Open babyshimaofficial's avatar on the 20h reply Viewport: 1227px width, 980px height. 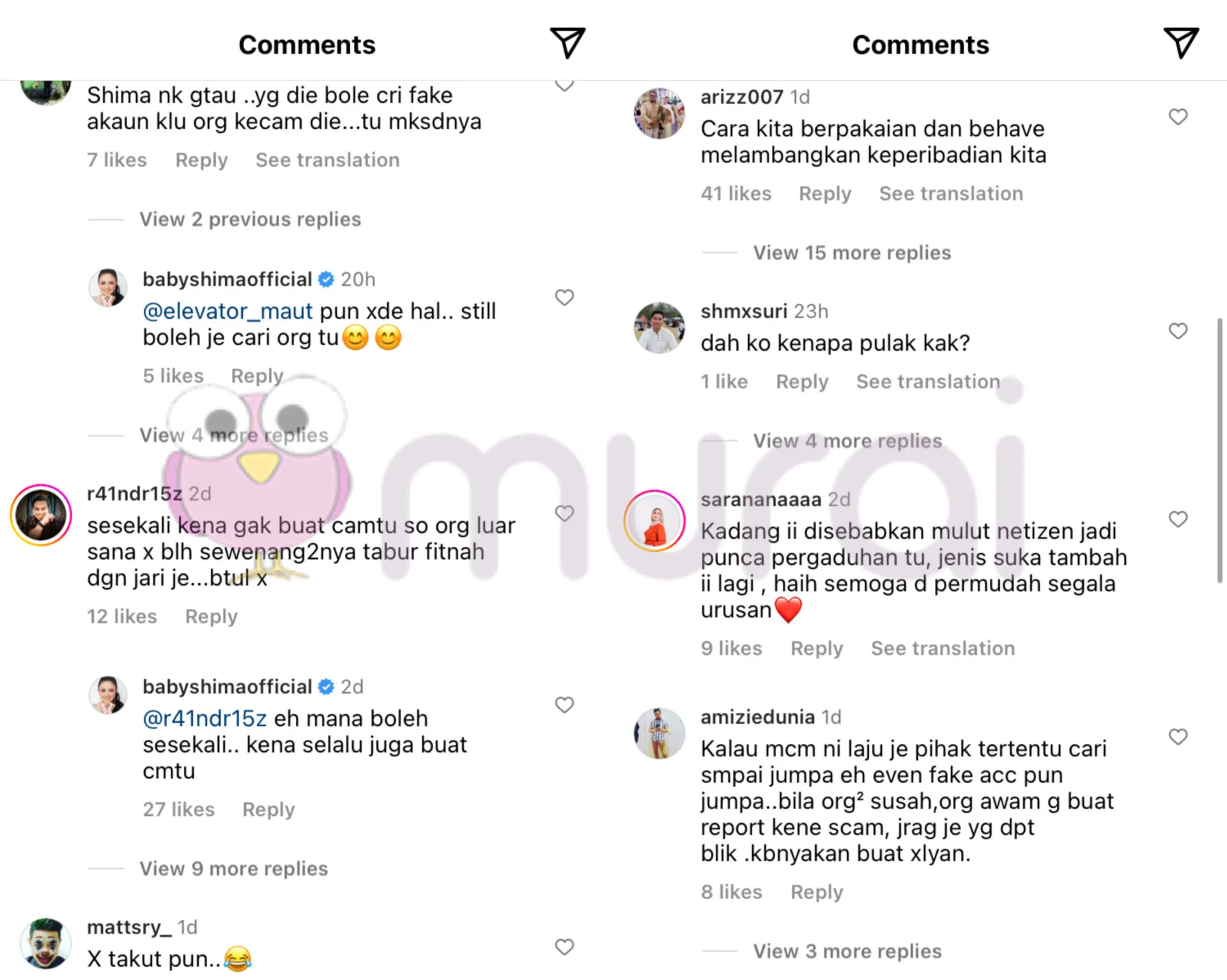click(107, 287)
